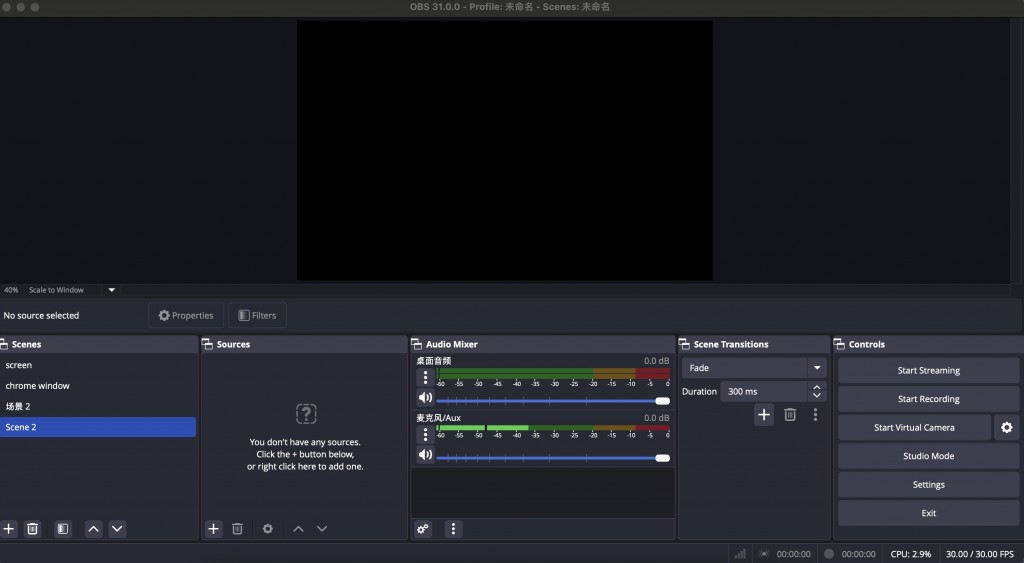The width and height of the screenshot is (1024, 563).
Task: Mute 麦克风/Aux speaker toggle
Action: (425, 455)
